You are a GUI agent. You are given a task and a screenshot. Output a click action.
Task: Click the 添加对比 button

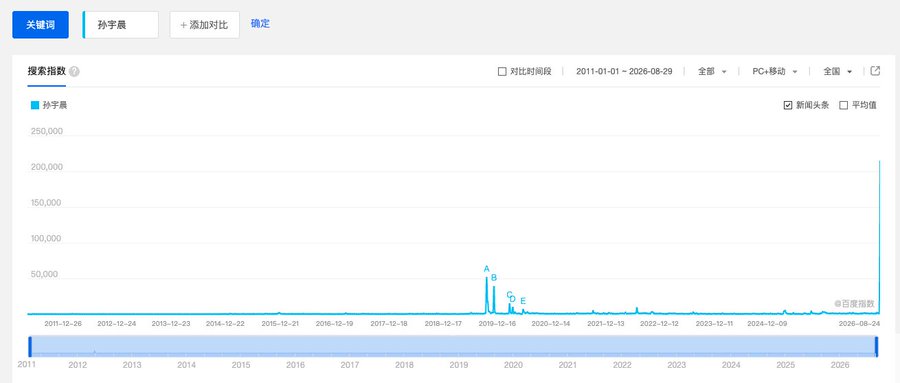[x=204, y=25]
